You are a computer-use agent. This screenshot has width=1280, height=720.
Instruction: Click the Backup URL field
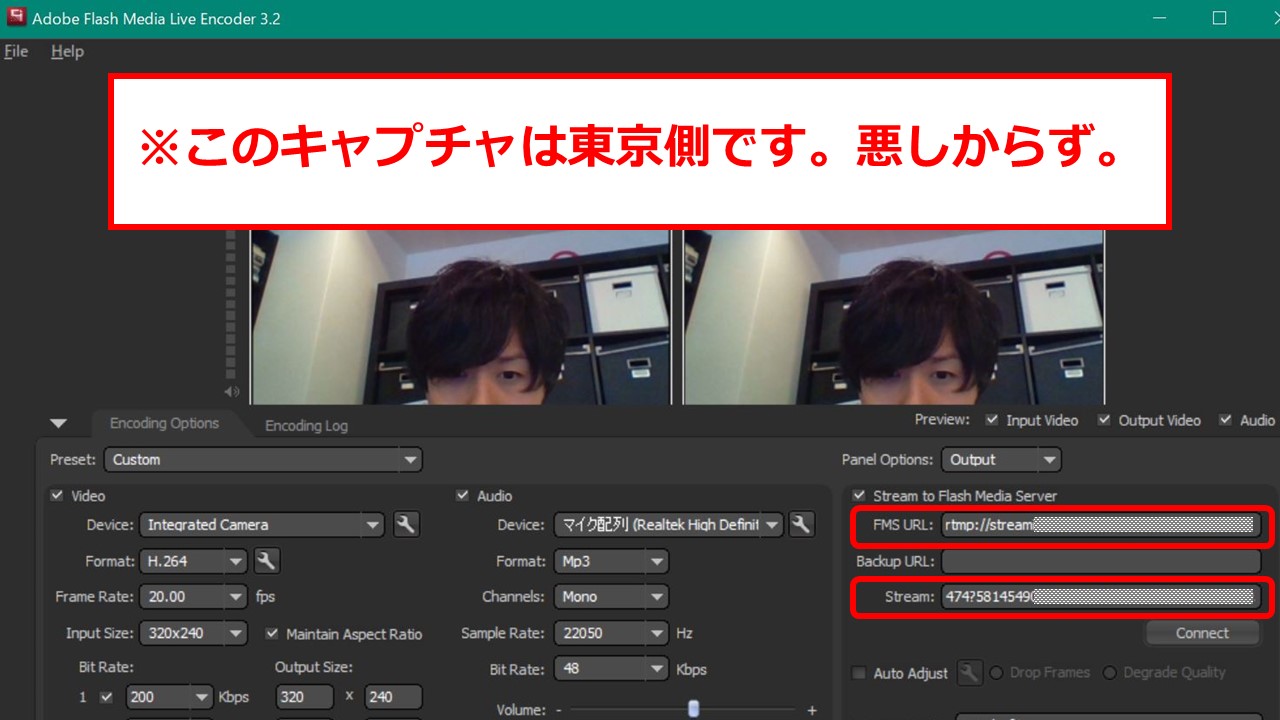click(1101, 561)
